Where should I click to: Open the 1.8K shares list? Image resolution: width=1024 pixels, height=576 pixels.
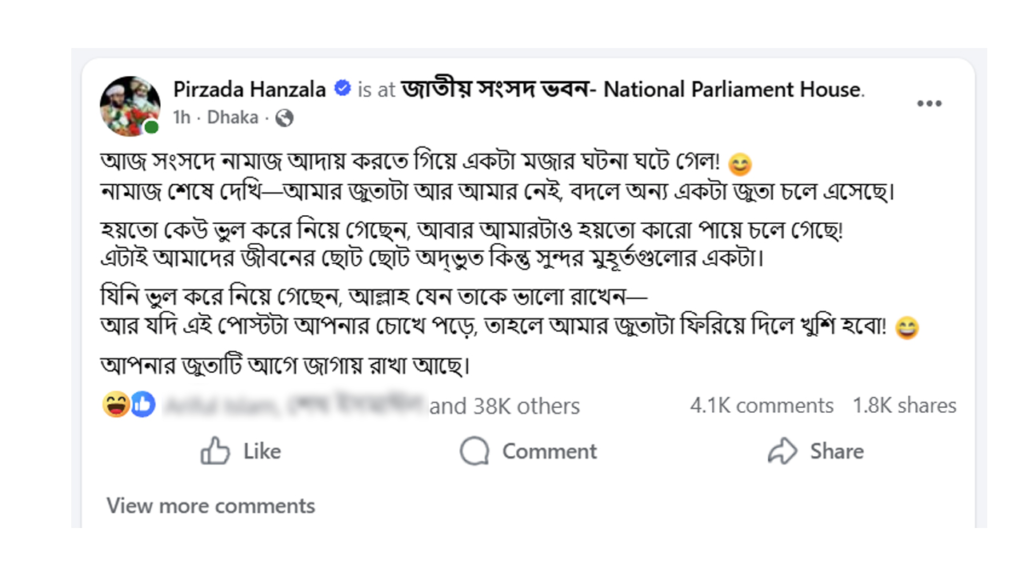tap(904, 406)
